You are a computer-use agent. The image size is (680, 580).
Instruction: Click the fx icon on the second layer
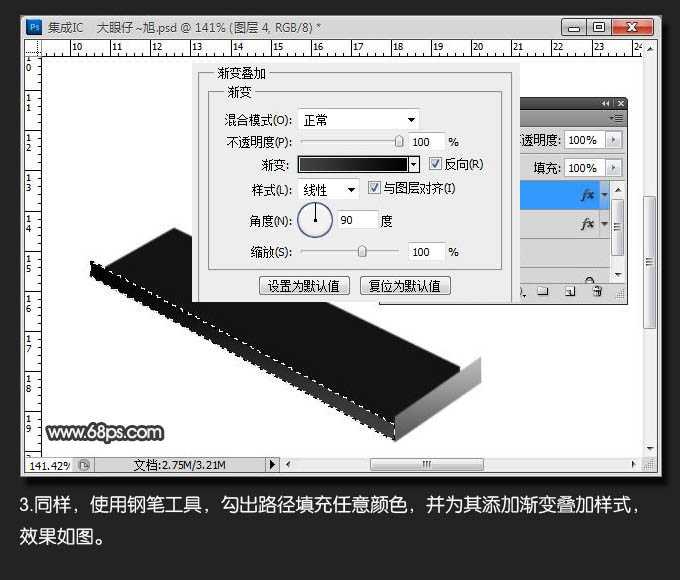pyautogui.click(x=587, y=224)
